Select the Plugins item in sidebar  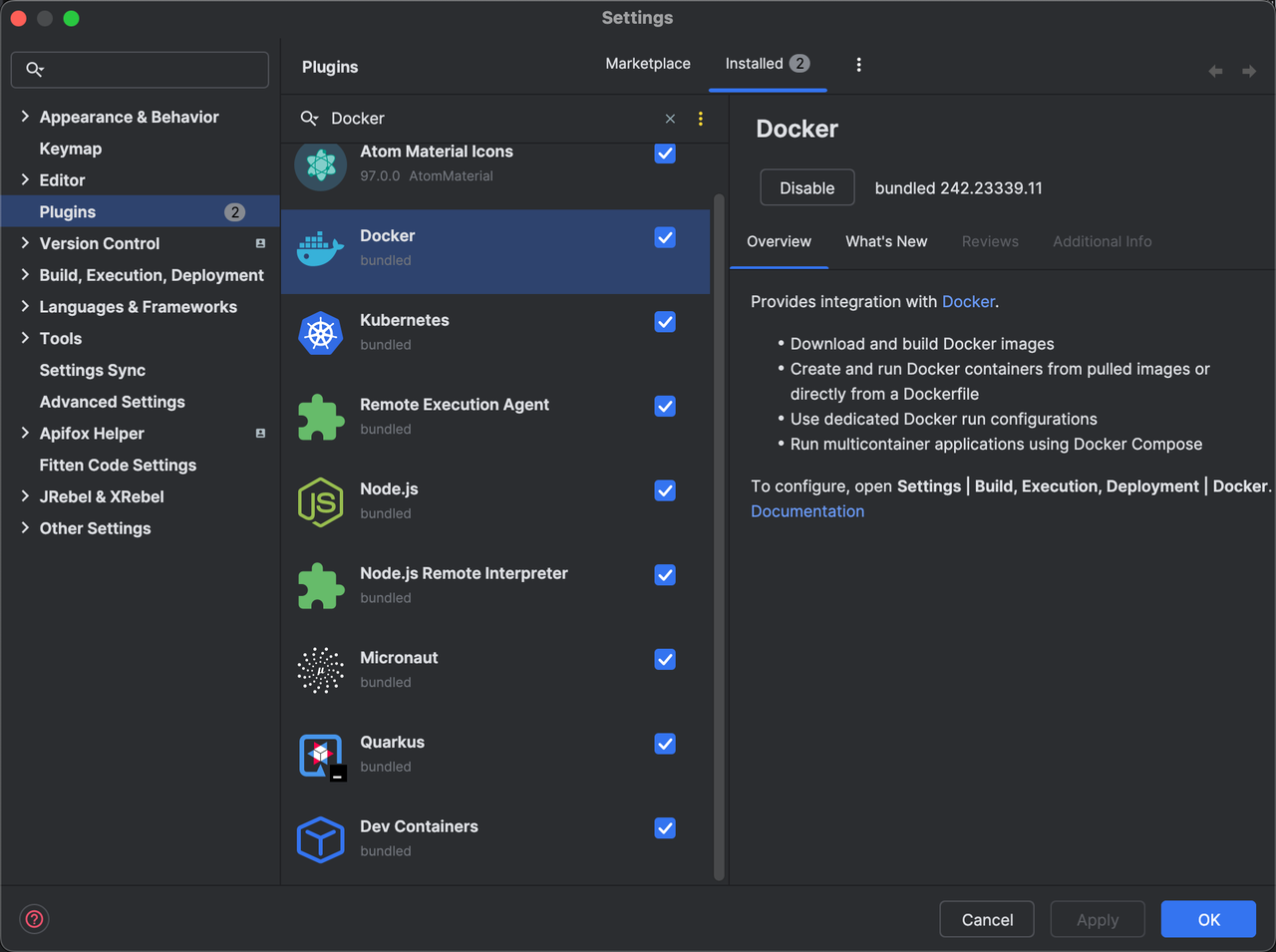click(140, 212)
